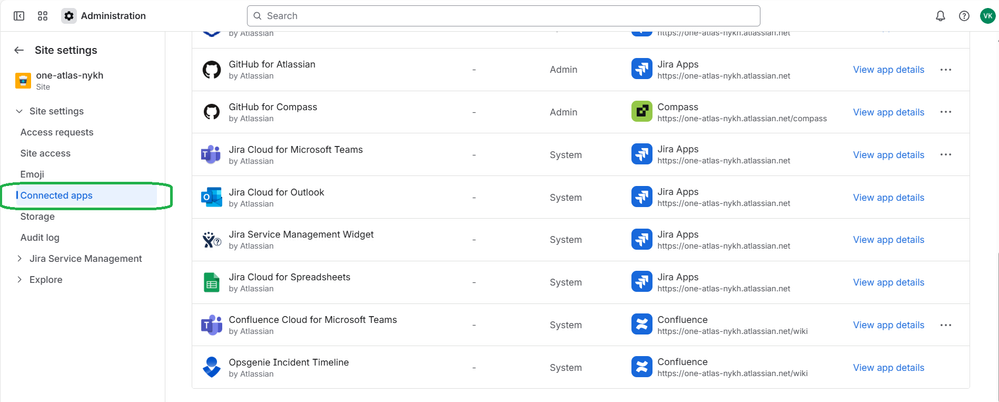Image resolution: width=999 pixels, height=402 pixels.
Task: Expand the Explore section
Action: [x=19, y=280]
